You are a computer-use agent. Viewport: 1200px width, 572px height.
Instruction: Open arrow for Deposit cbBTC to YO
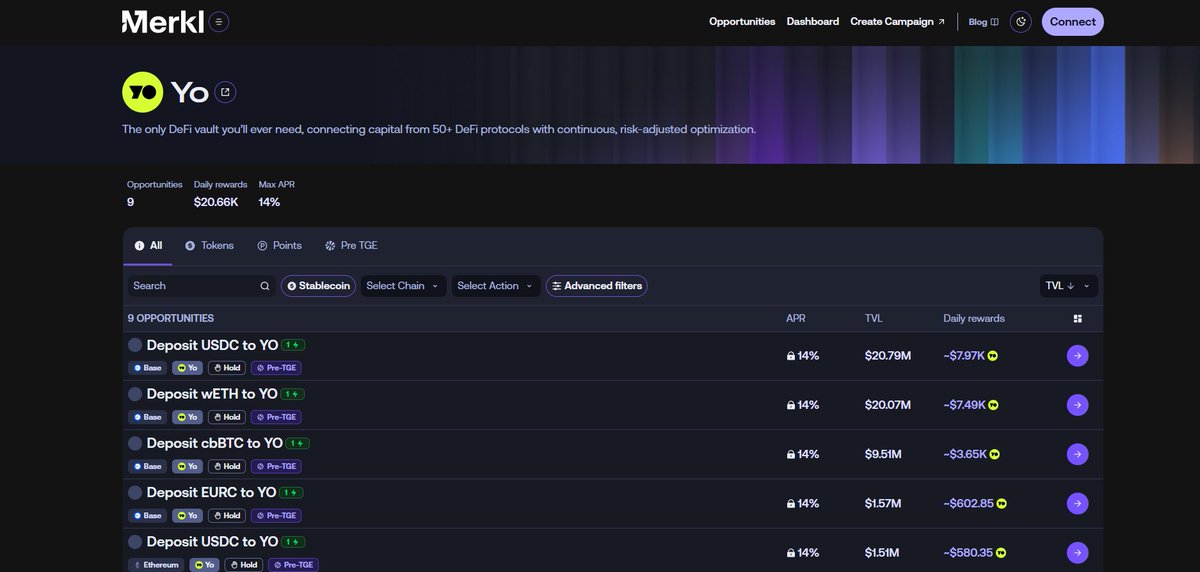click(x=1077, y=453)
